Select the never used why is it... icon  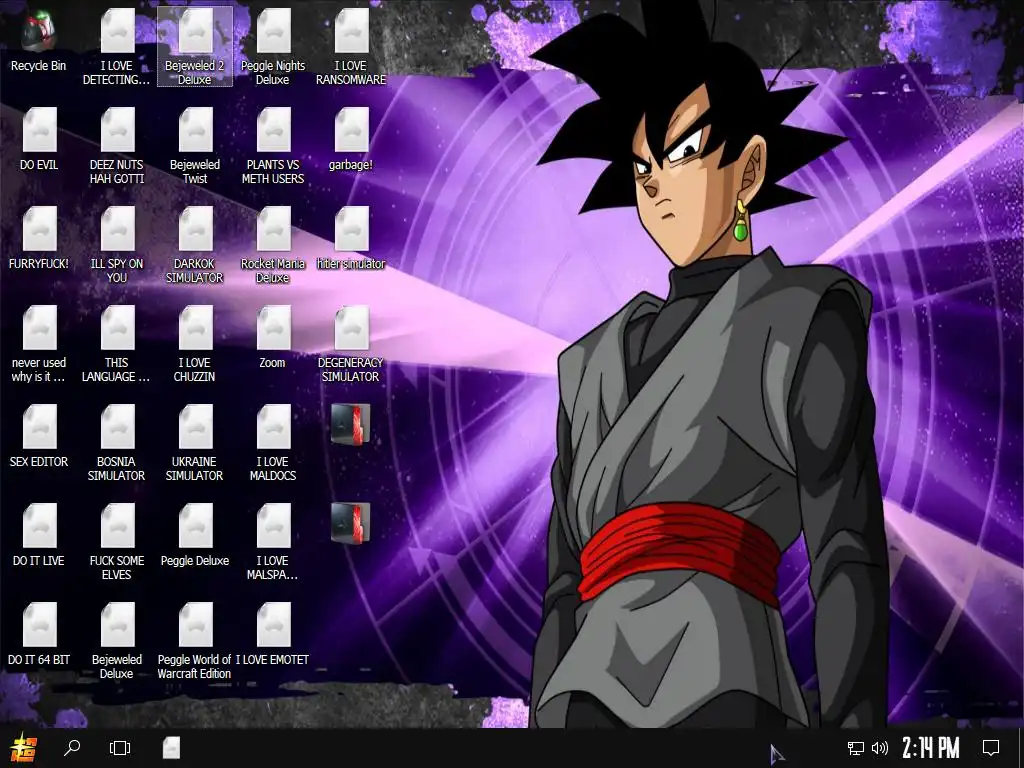tap(39, 344)
